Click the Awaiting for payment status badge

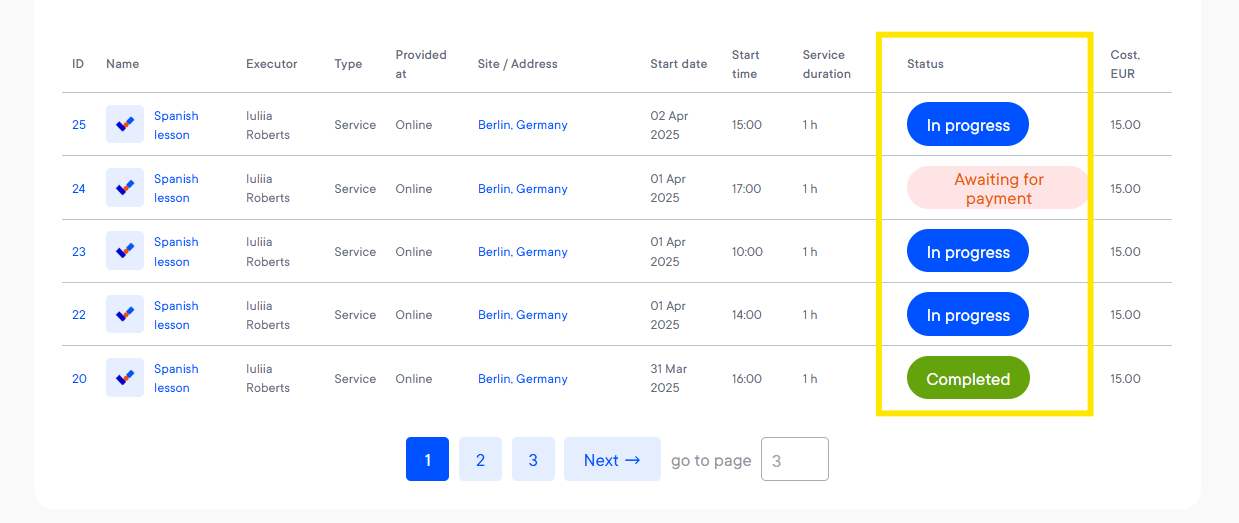[998, 188]
